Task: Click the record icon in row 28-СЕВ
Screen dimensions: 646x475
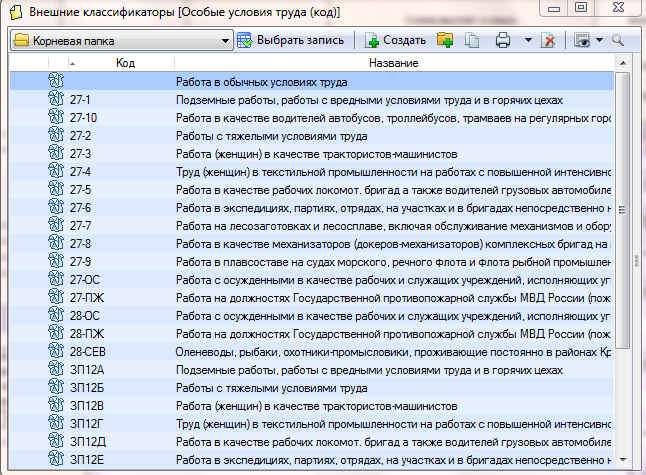Action: coord(56,351)
